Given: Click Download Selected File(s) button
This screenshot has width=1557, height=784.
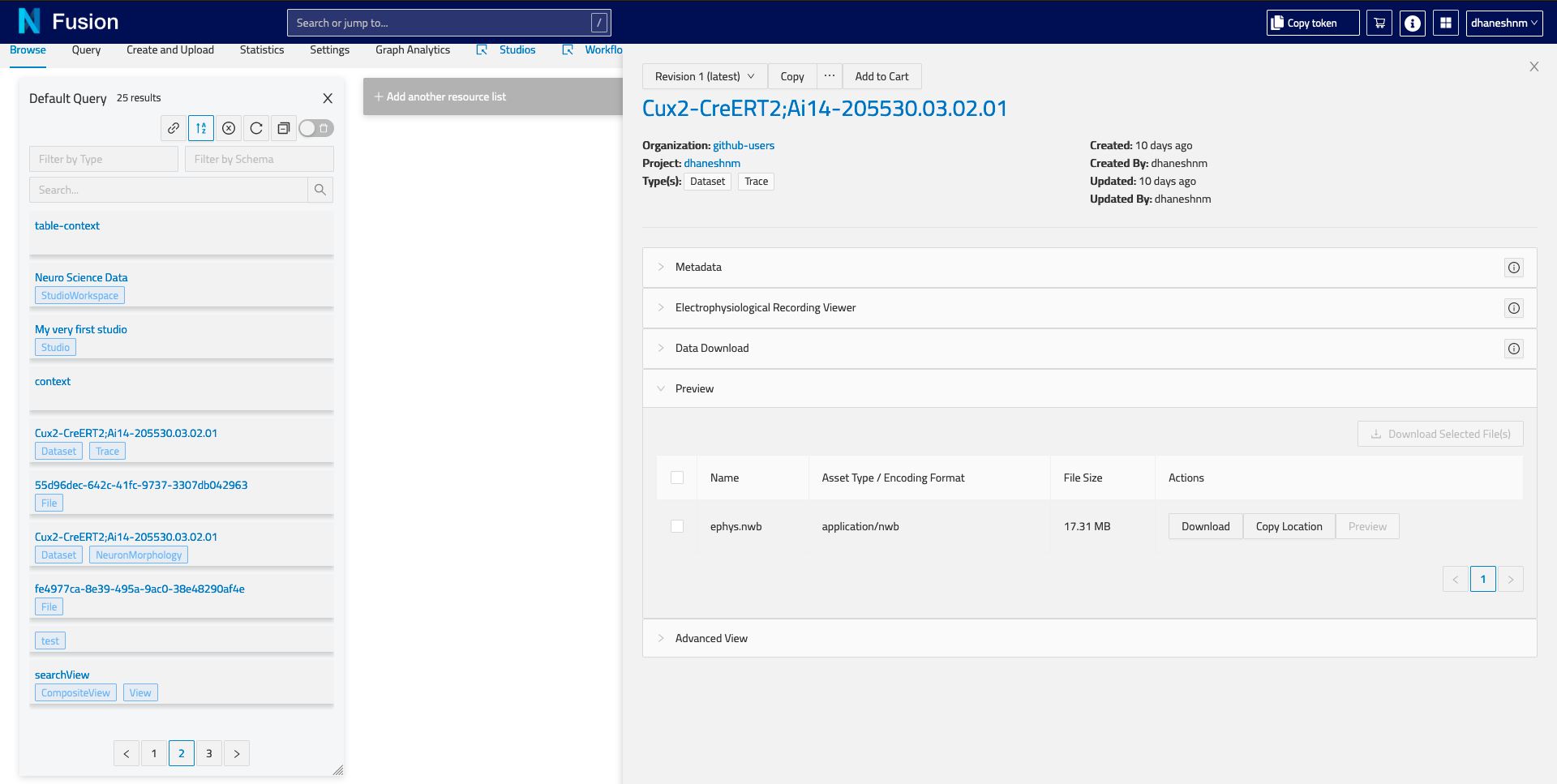Looking at the screenshot, I should (x=1440, y=434).
